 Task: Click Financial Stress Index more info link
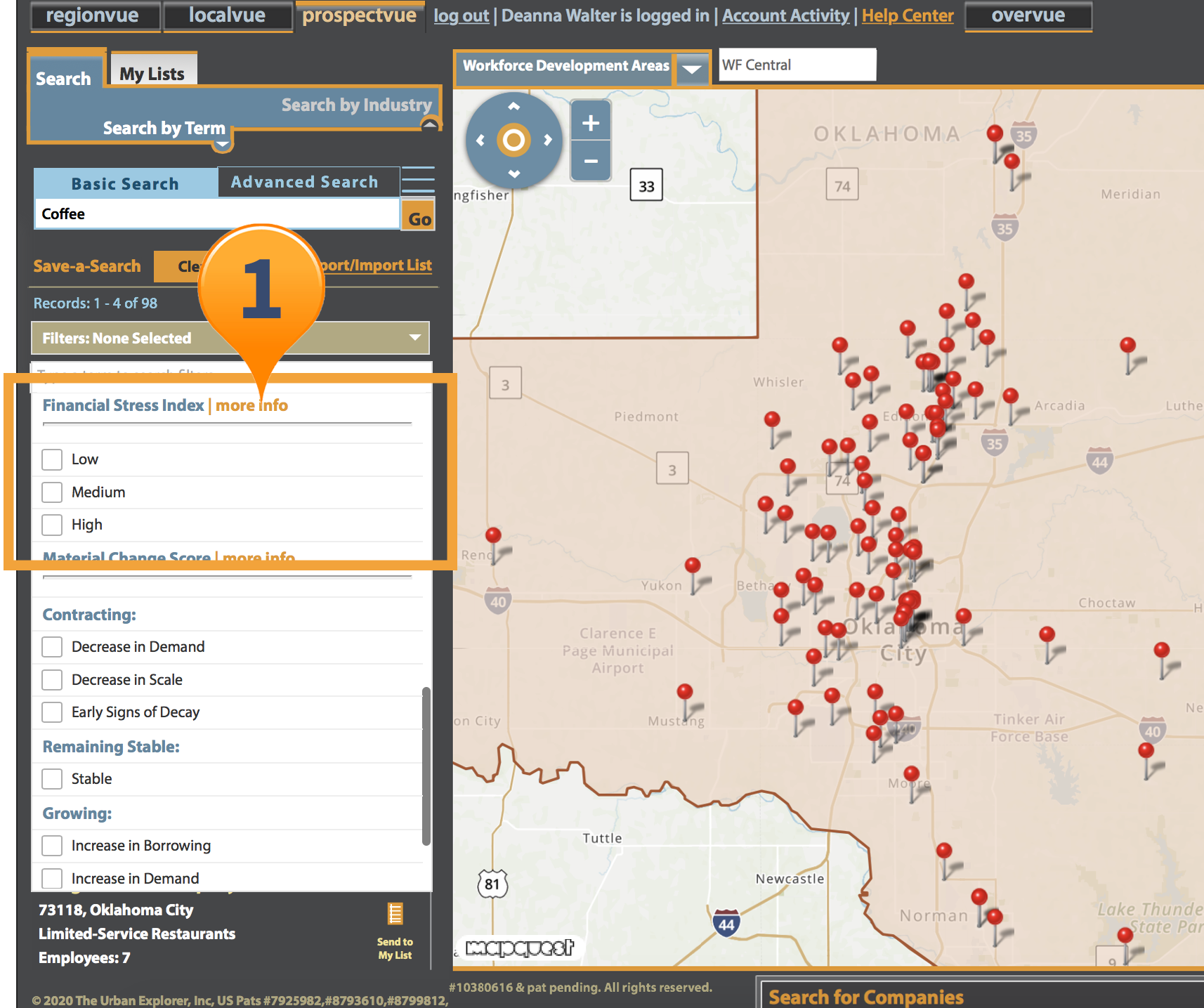pos(251,405)
